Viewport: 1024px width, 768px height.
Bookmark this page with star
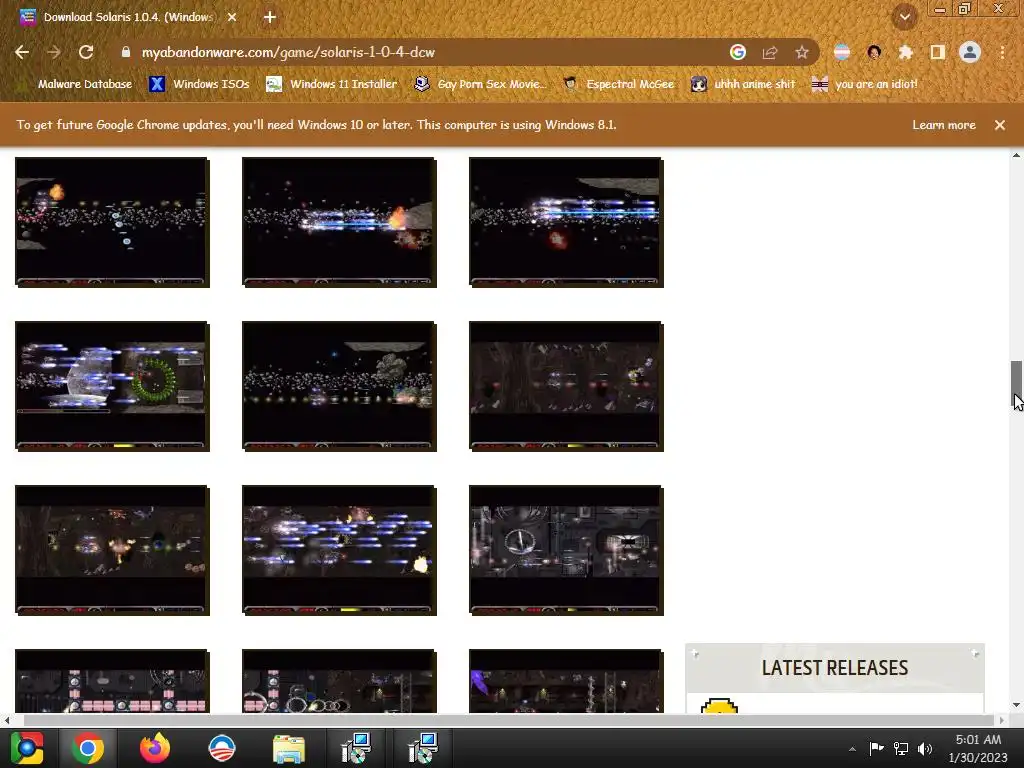802,52
